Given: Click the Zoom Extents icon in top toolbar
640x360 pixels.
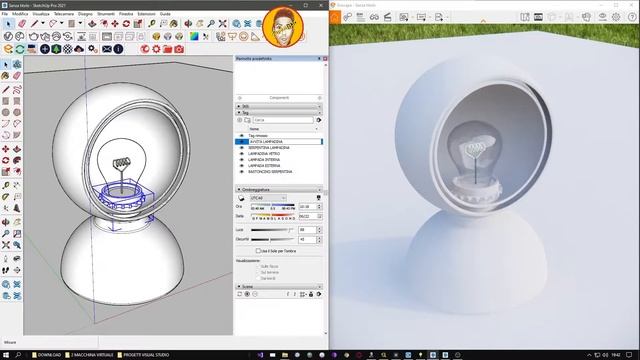Looking at the screenshot, I should [222, 24].
